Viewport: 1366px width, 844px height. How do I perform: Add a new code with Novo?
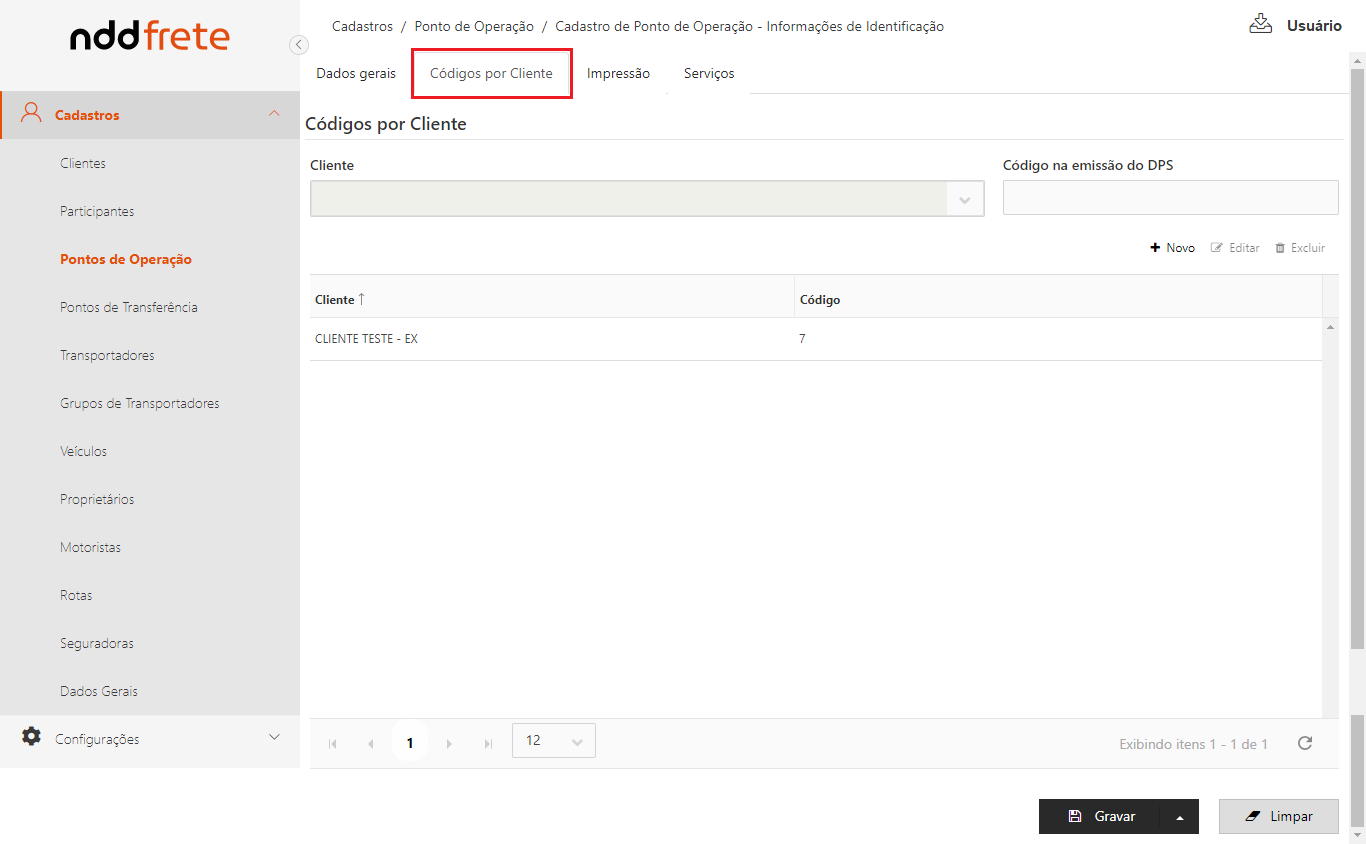pos(1172,248)
